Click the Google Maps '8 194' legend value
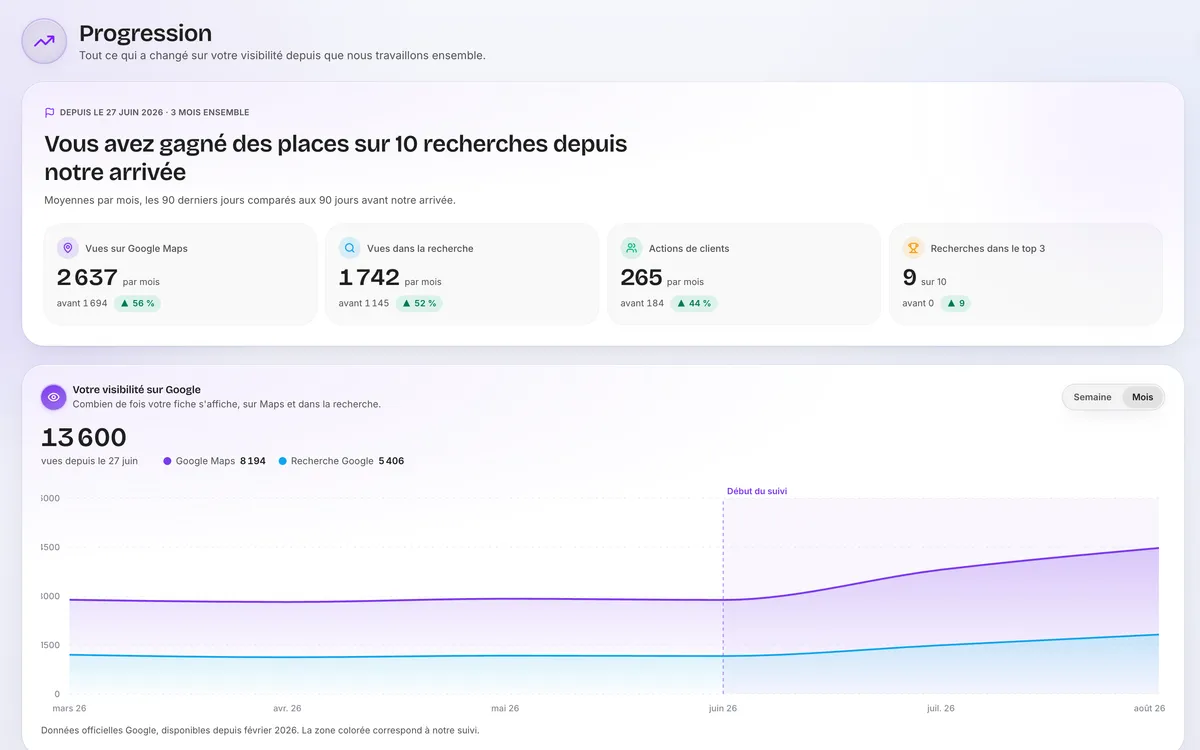1200x750 pixels. pyautogui.click(x=253, y=461)
